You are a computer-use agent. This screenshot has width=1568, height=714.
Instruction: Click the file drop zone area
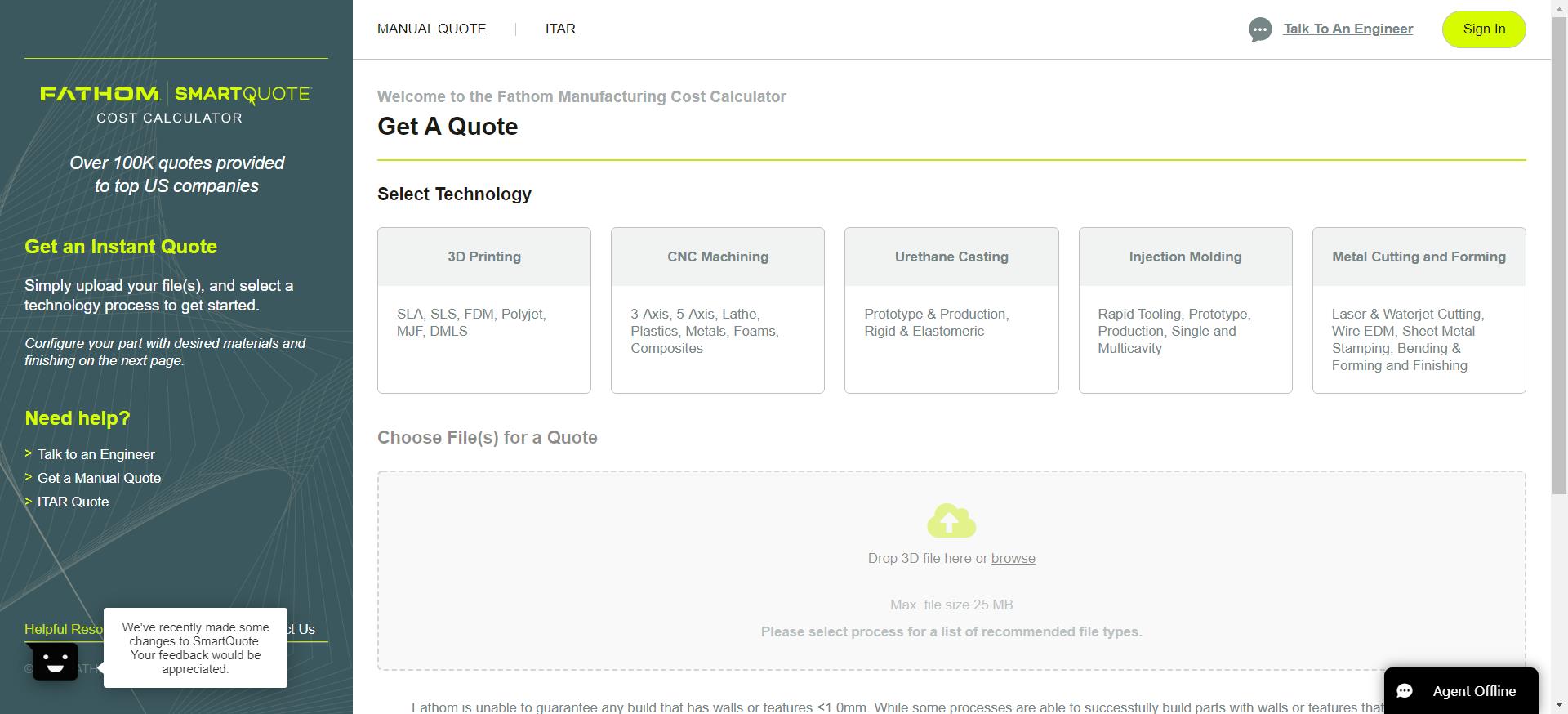pos(951,571)
